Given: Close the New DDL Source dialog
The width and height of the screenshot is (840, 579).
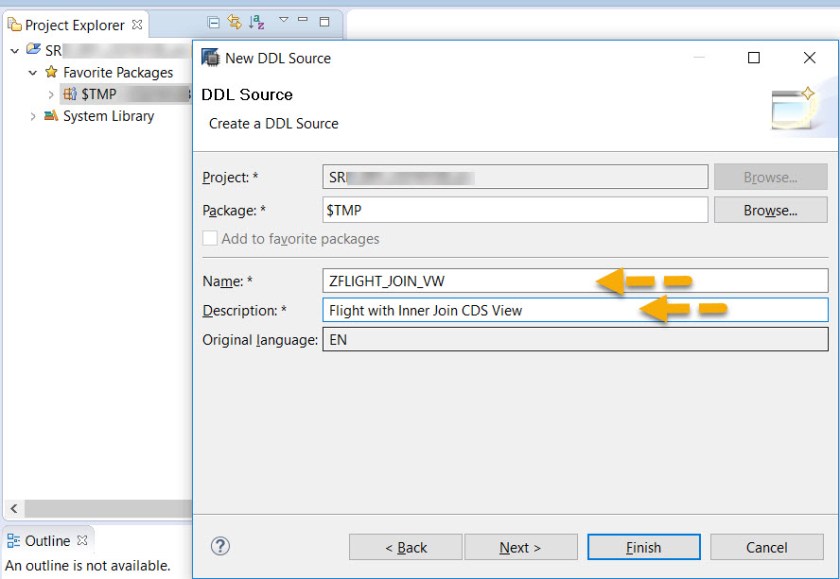Looking at the screenshot, I should (809, 58).
